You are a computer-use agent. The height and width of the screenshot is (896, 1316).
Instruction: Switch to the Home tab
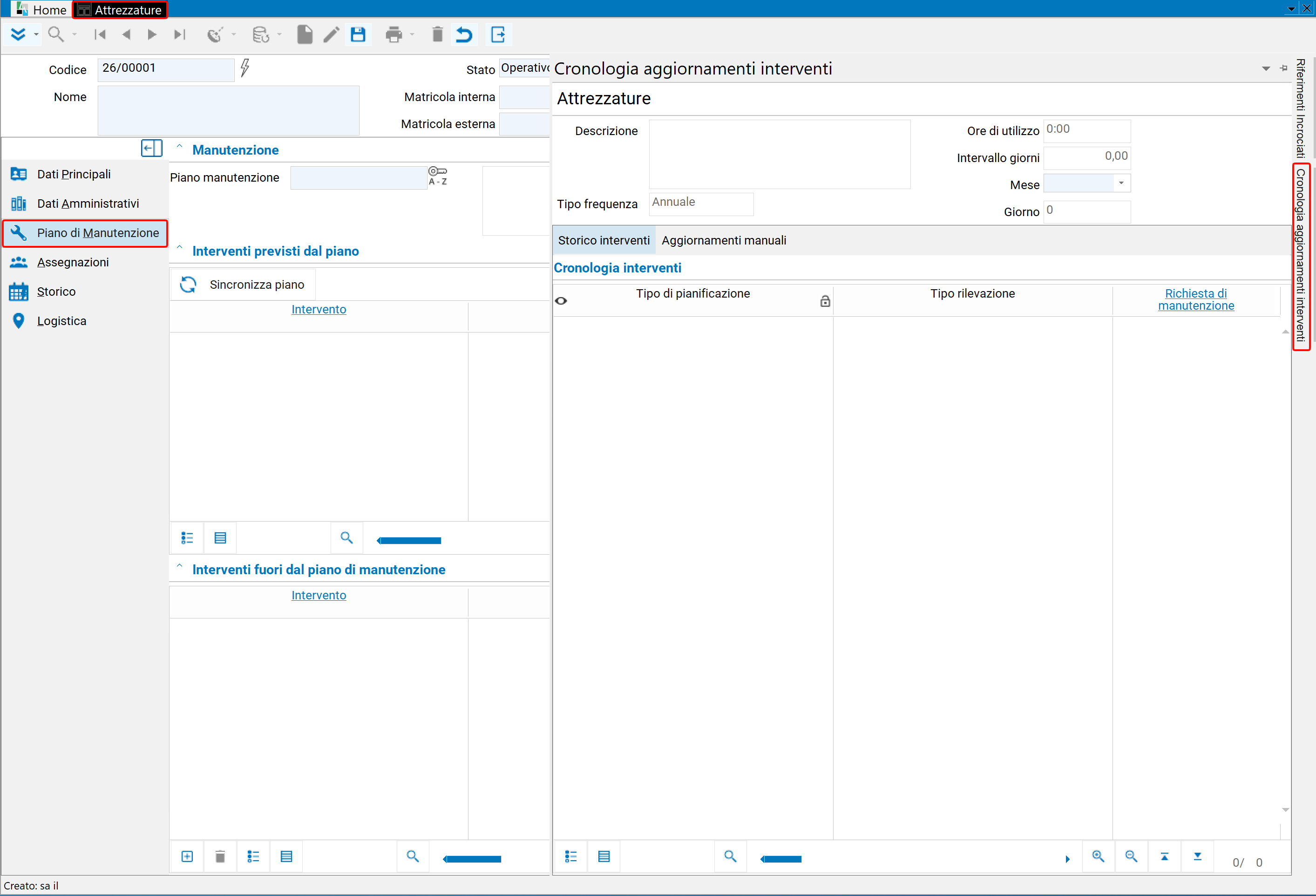coord(42,10)
